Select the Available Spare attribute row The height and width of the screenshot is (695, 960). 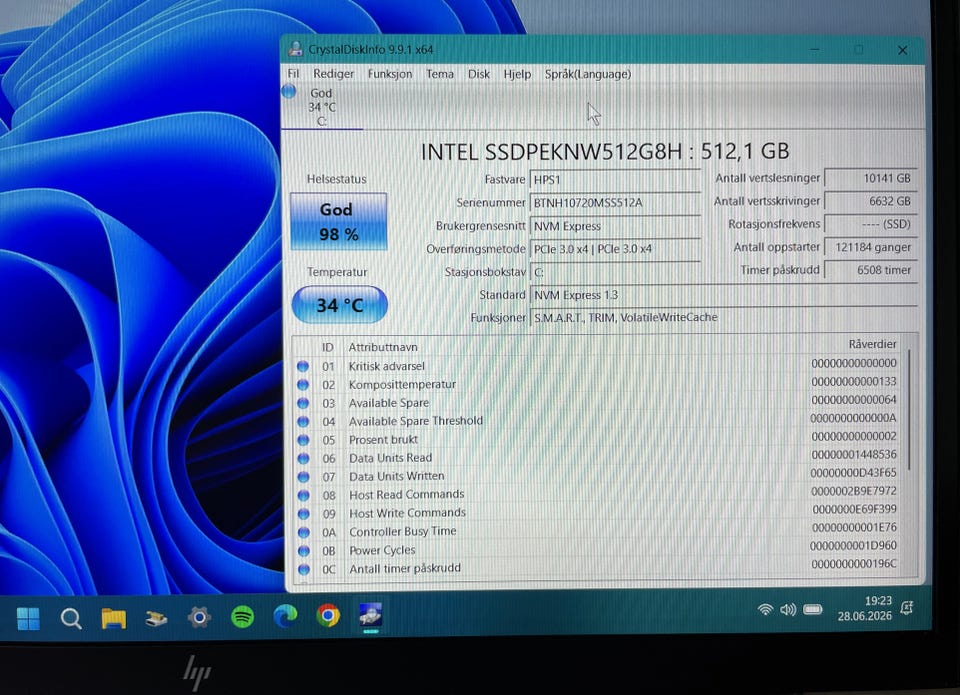point(598,403)
